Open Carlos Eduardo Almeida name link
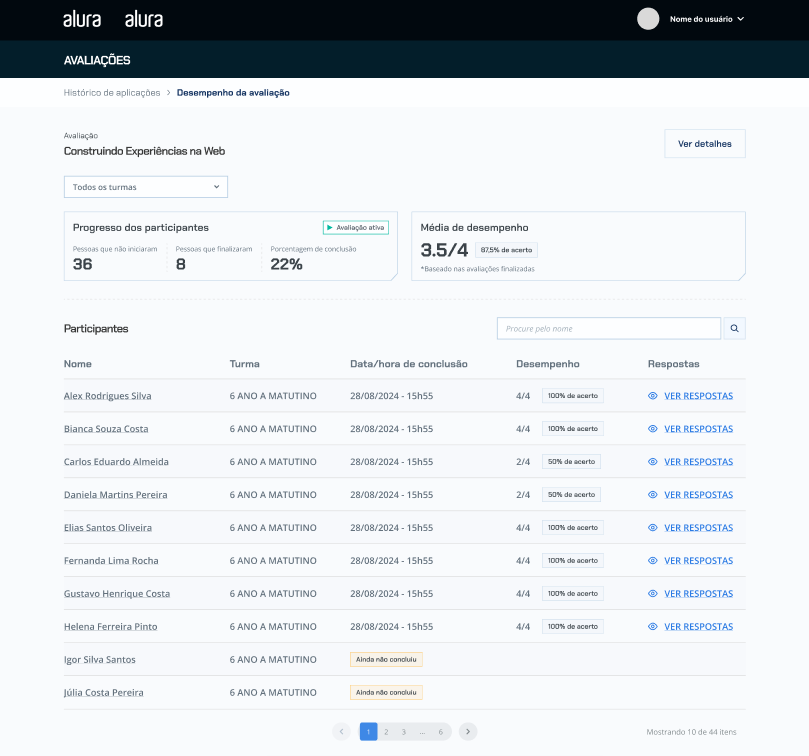 click(116, 462)
